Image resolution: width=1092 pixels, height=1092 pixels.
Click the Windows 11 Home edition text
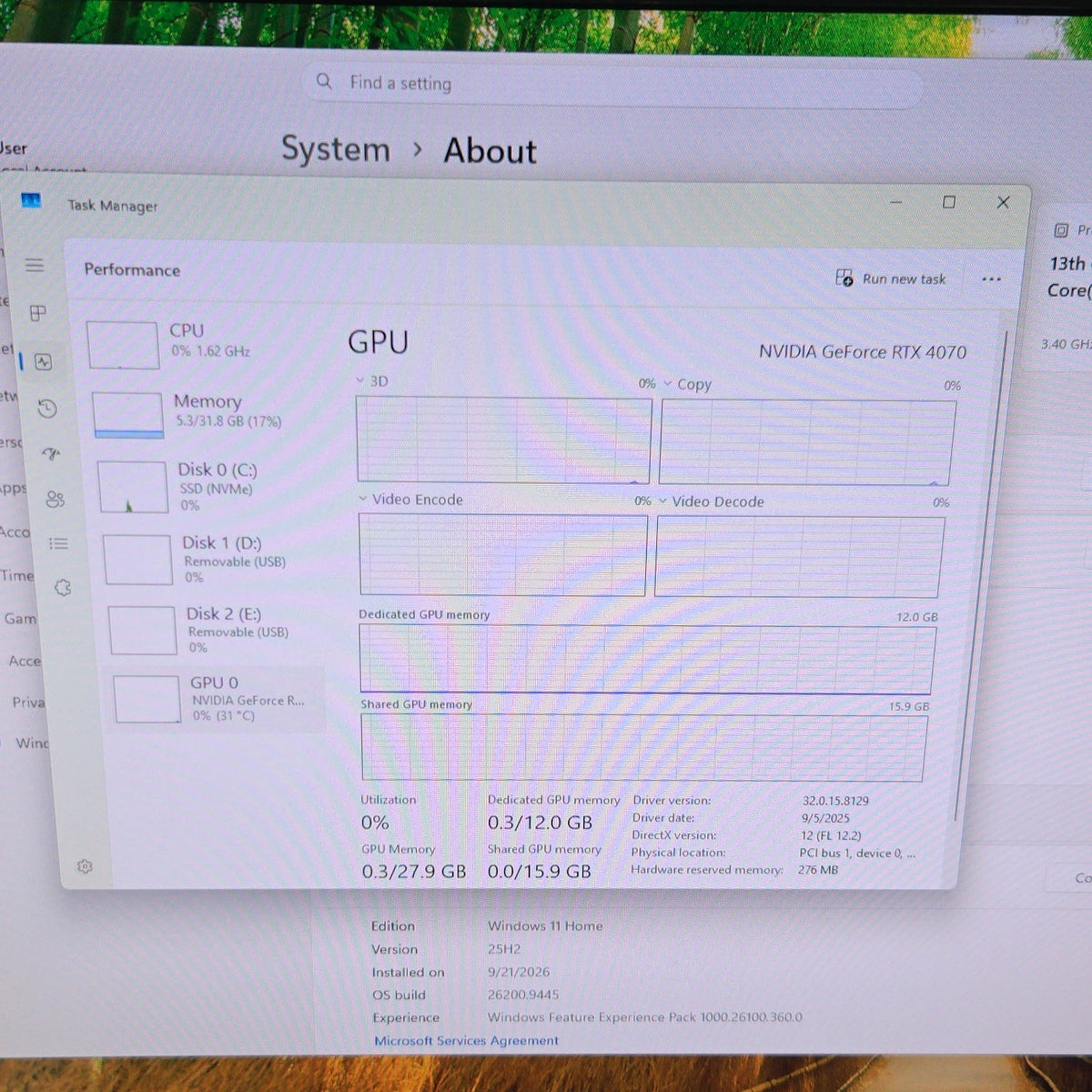[x=545, y=925]
